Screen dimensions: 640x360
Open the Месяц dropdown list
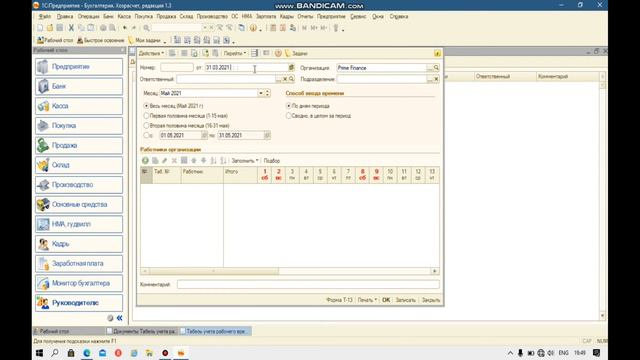[x=260, y=93]
